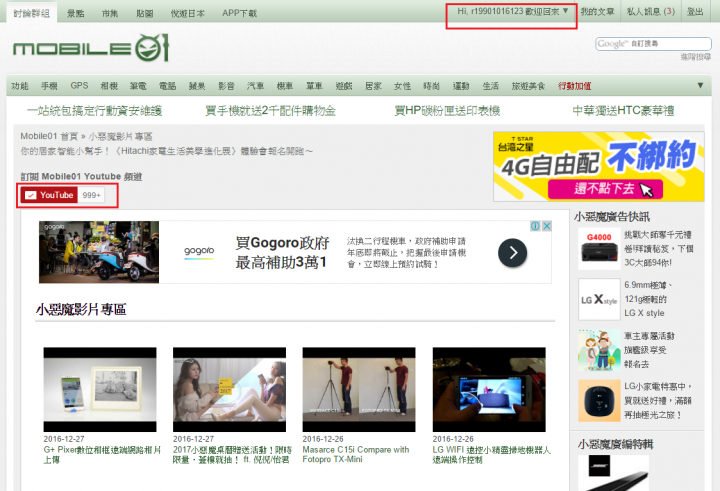Select the 女性 category
Image resolution: width=720 pixels, height=491 pixels.
pos(402,86)
